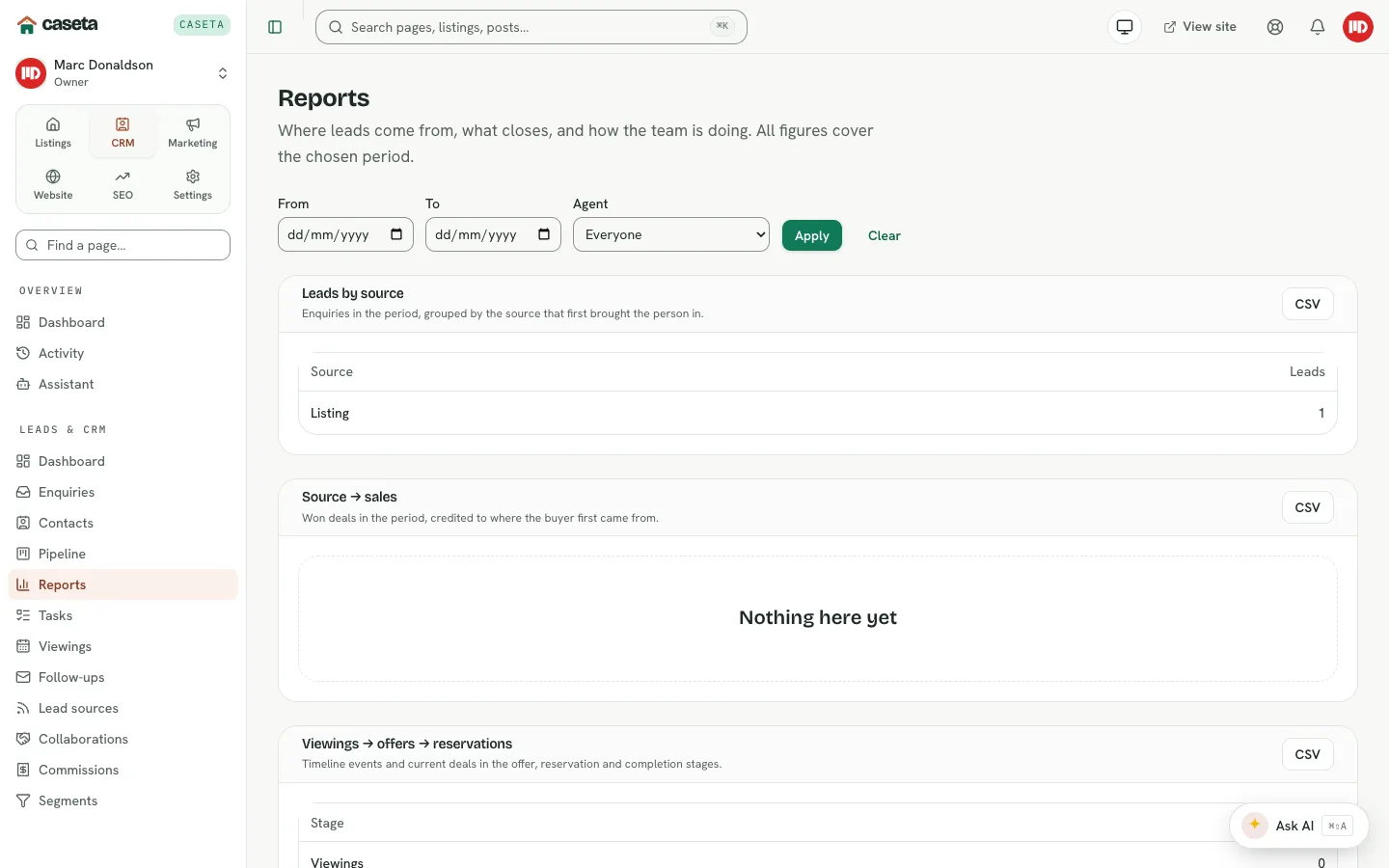Open Lead sources in the sidebar
Screen dimensions: 1389x868
(123, 708)
